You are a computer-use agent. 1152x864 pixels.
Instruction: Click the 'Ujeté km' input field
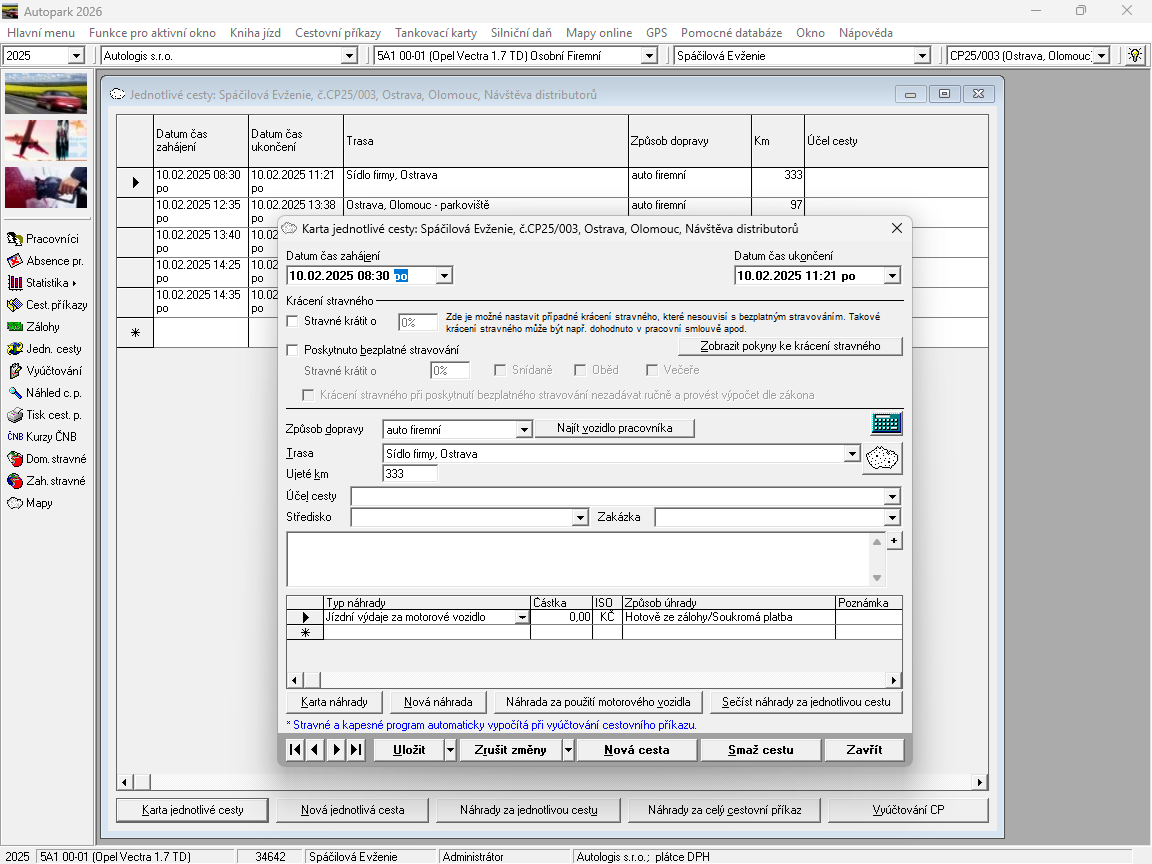coord(410,474)
